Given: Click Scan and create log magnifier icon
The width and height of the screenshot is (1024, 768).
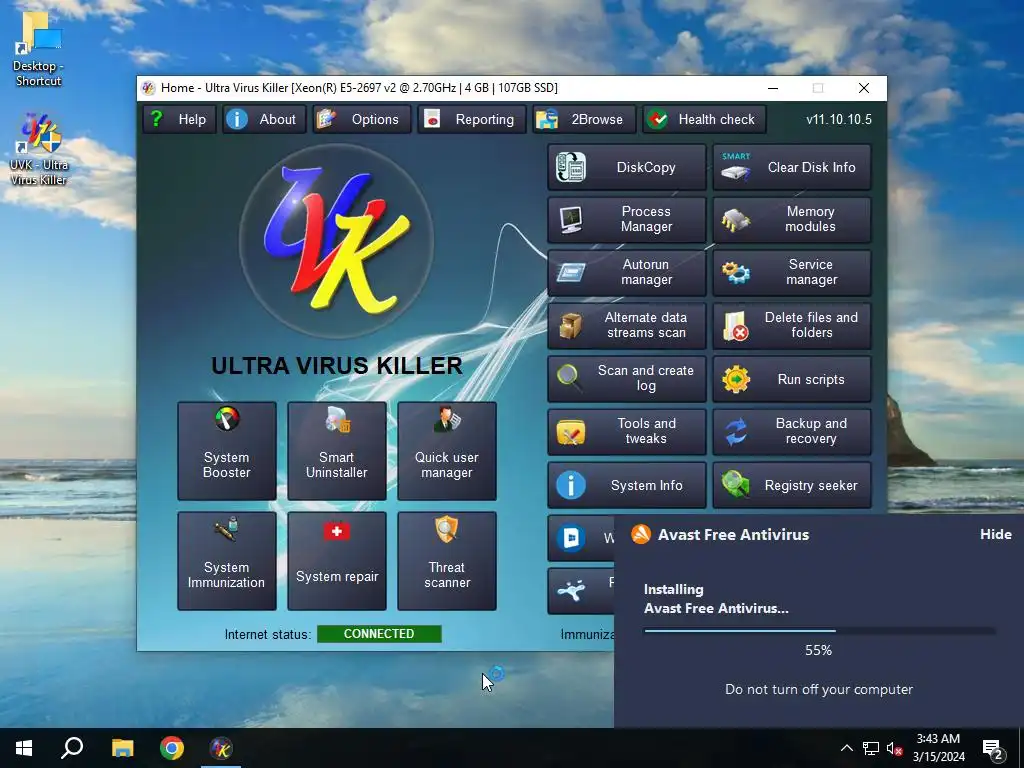Looking at the screenshot, I should click(569, 378).
